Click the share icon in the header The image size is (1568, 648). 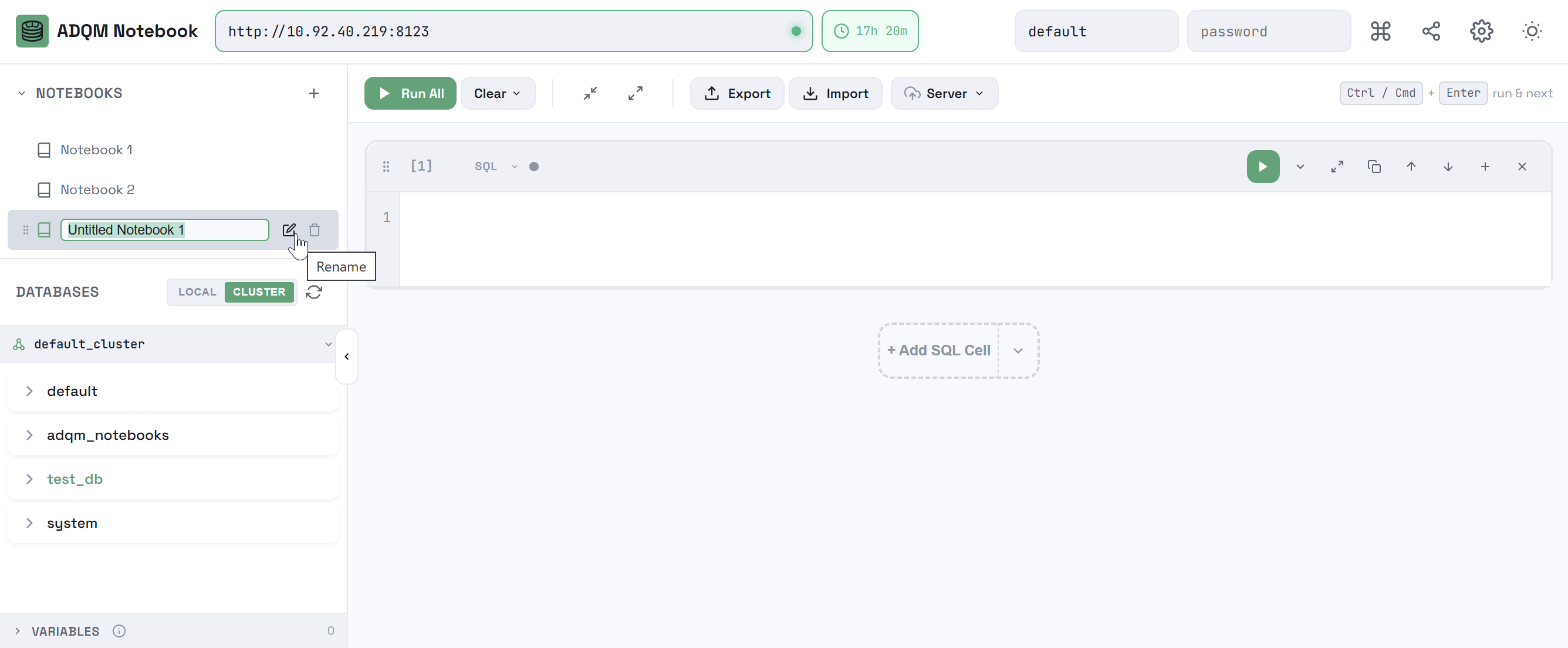pos(1431,31)
